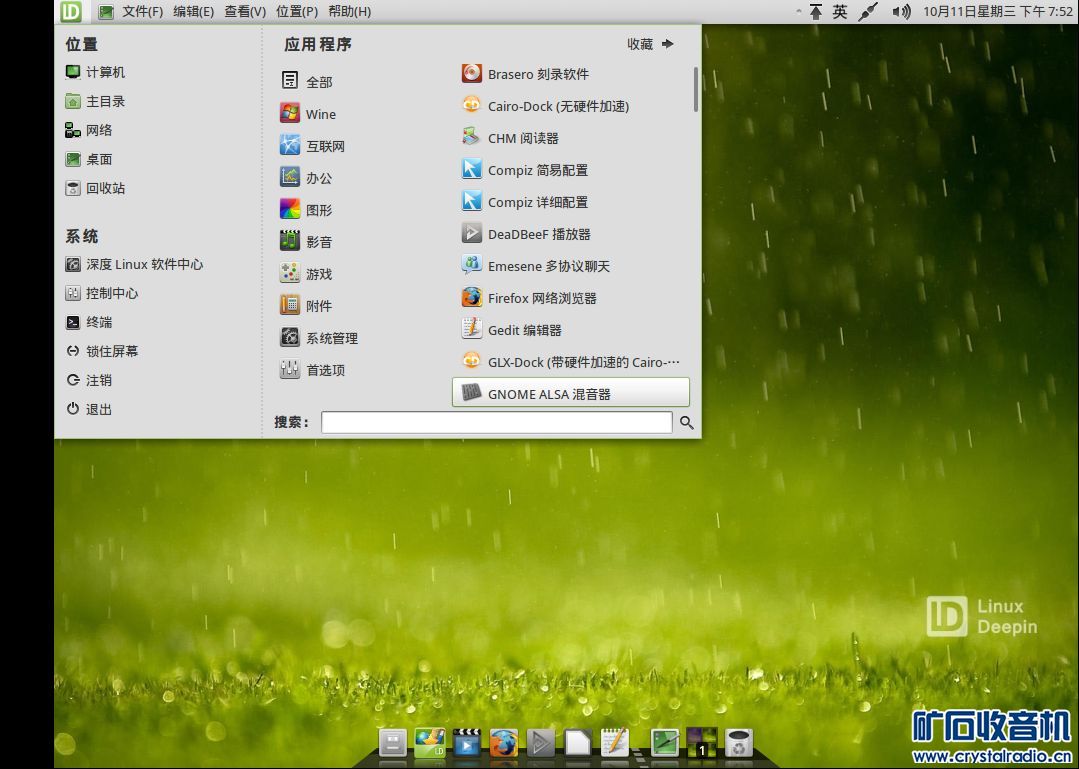Select the 办公 category
Viewport: 1079px width, 769px height.
pyautogui.click(x=307, y=177)
